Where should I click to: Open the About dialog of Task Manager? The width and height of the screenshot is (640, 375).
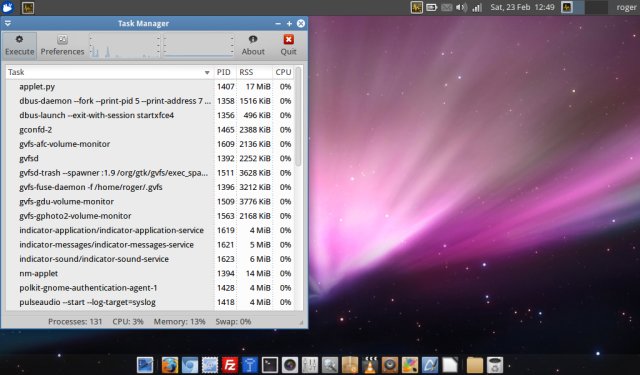click(253, 45)
